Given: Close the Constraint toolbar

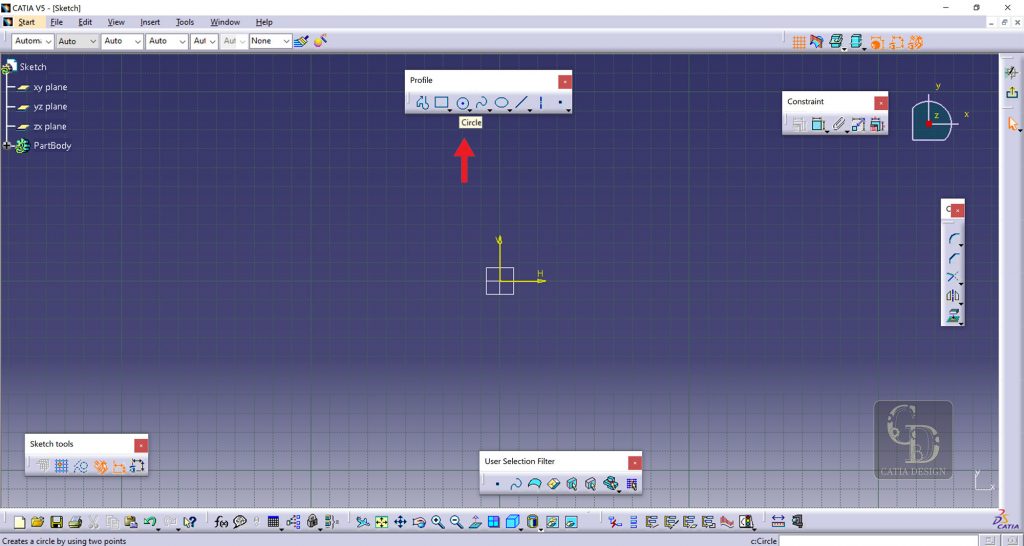Looking at the screenshot, I should pos(880,102).
